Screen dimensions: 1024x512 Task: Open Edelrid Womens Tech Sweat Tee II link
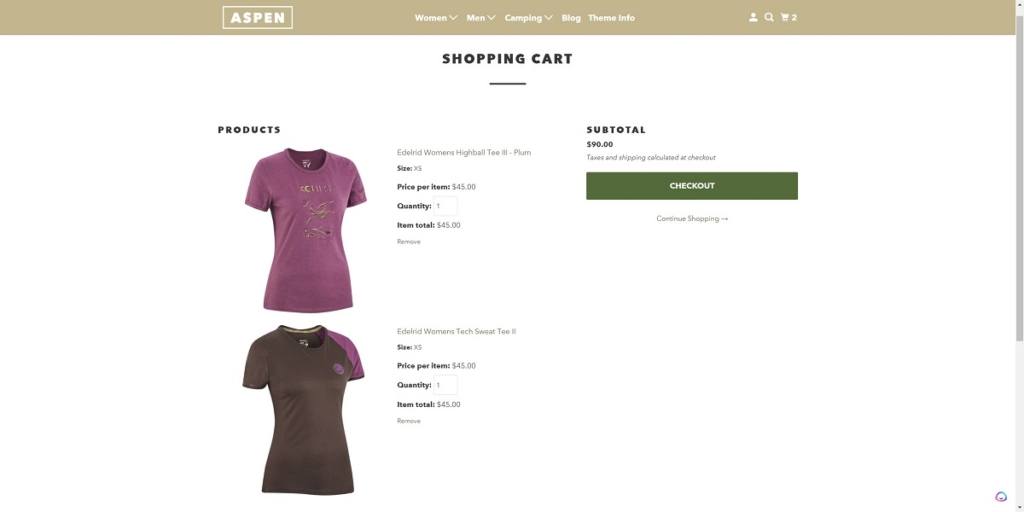click(x=456, y=331)
